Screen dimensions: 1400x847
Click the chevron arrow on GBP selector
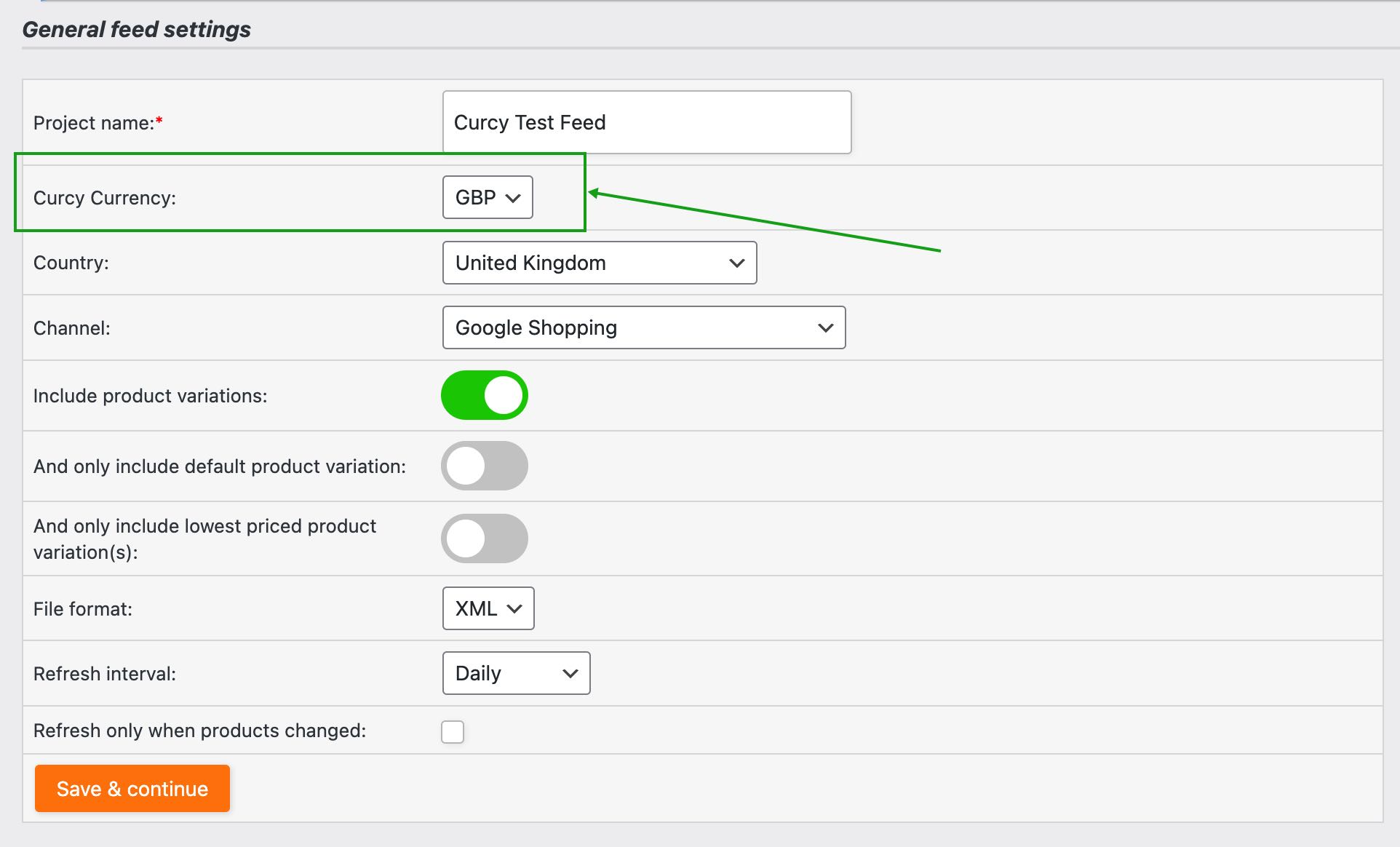(x=513, y=198)
